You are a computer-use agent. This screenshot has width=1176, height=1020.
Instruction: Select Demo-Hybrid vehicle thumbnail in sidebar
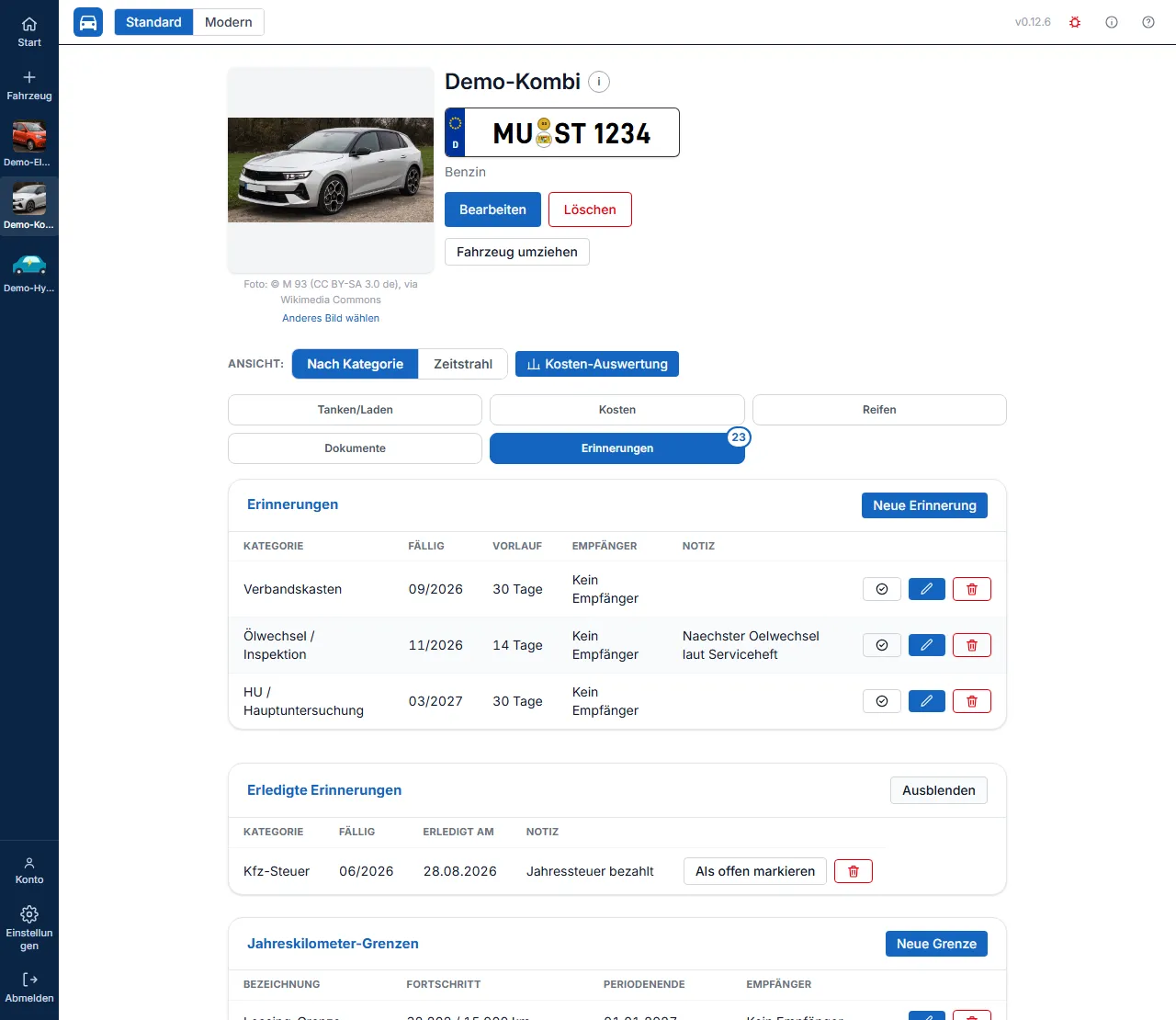(x=29, y=271)
